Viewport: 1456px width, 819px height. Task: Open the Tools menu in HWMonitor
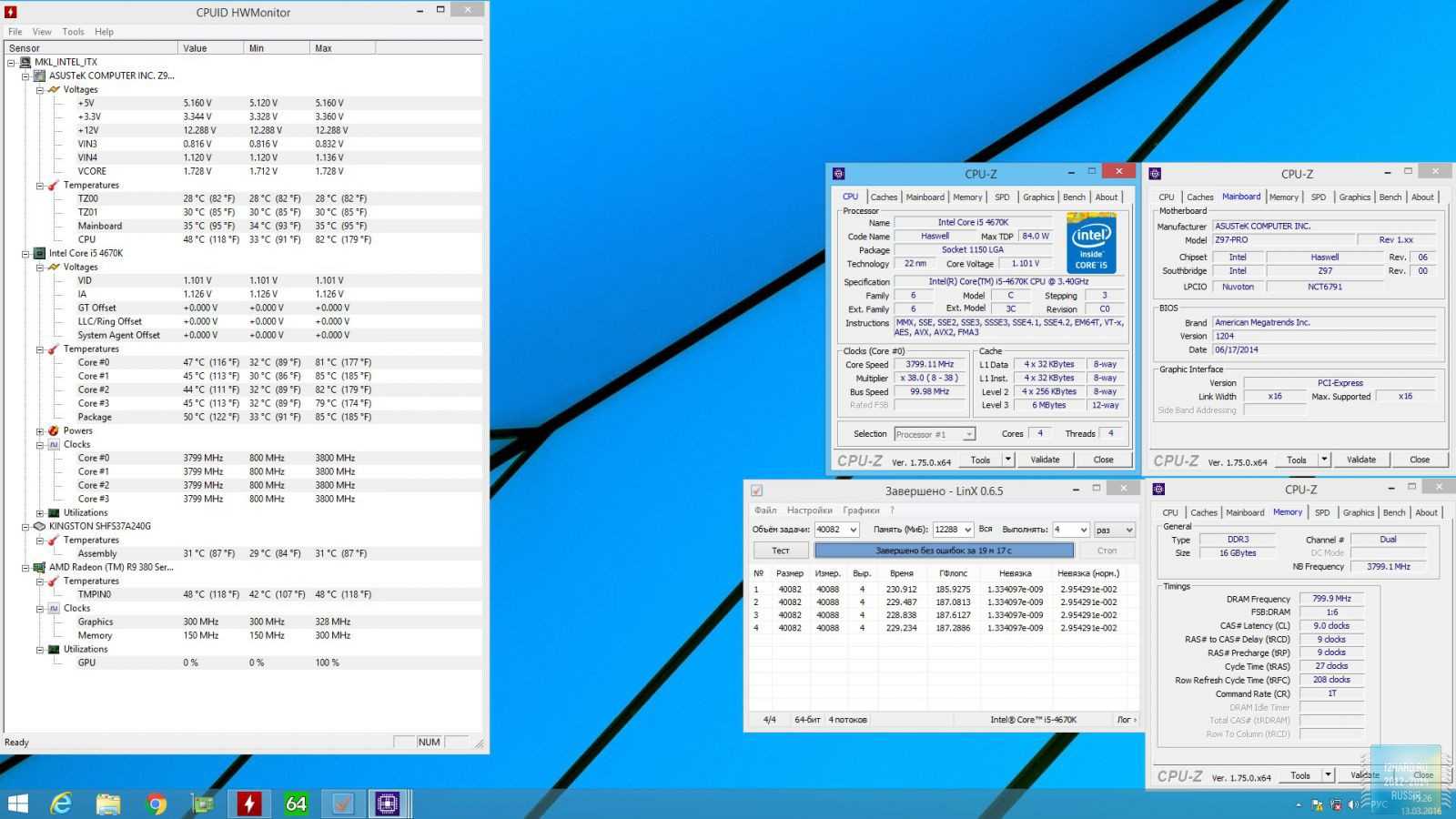click(x=73, y=32)
